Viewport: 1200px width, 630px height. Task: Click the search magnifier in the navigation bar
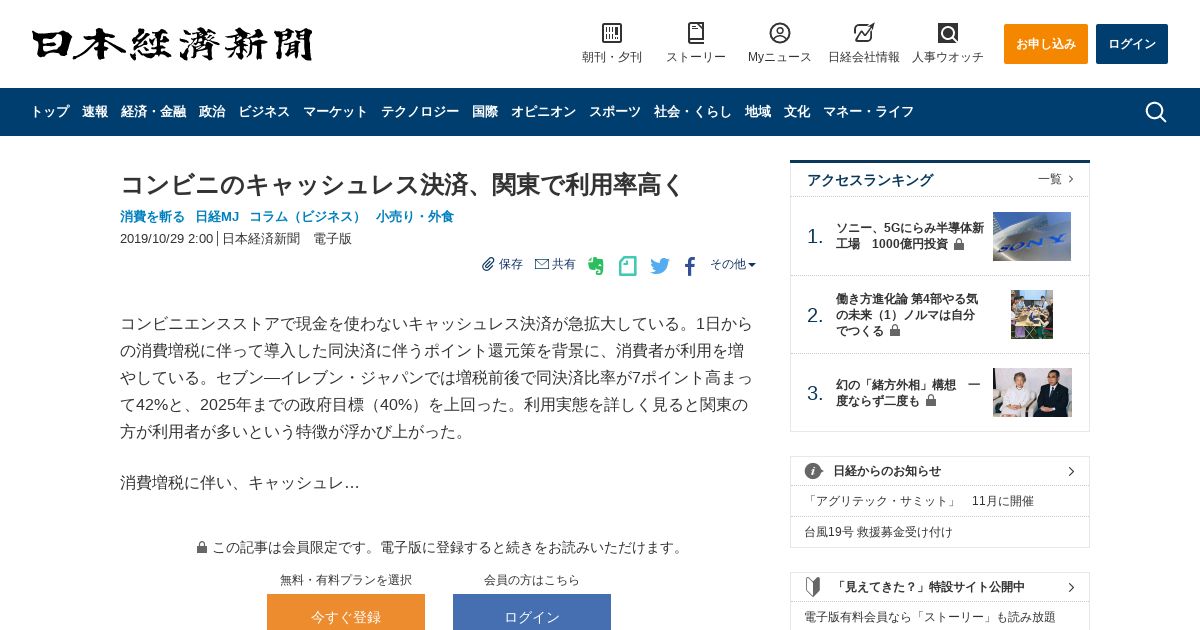pyautogui.click(x=1156, y=112)
